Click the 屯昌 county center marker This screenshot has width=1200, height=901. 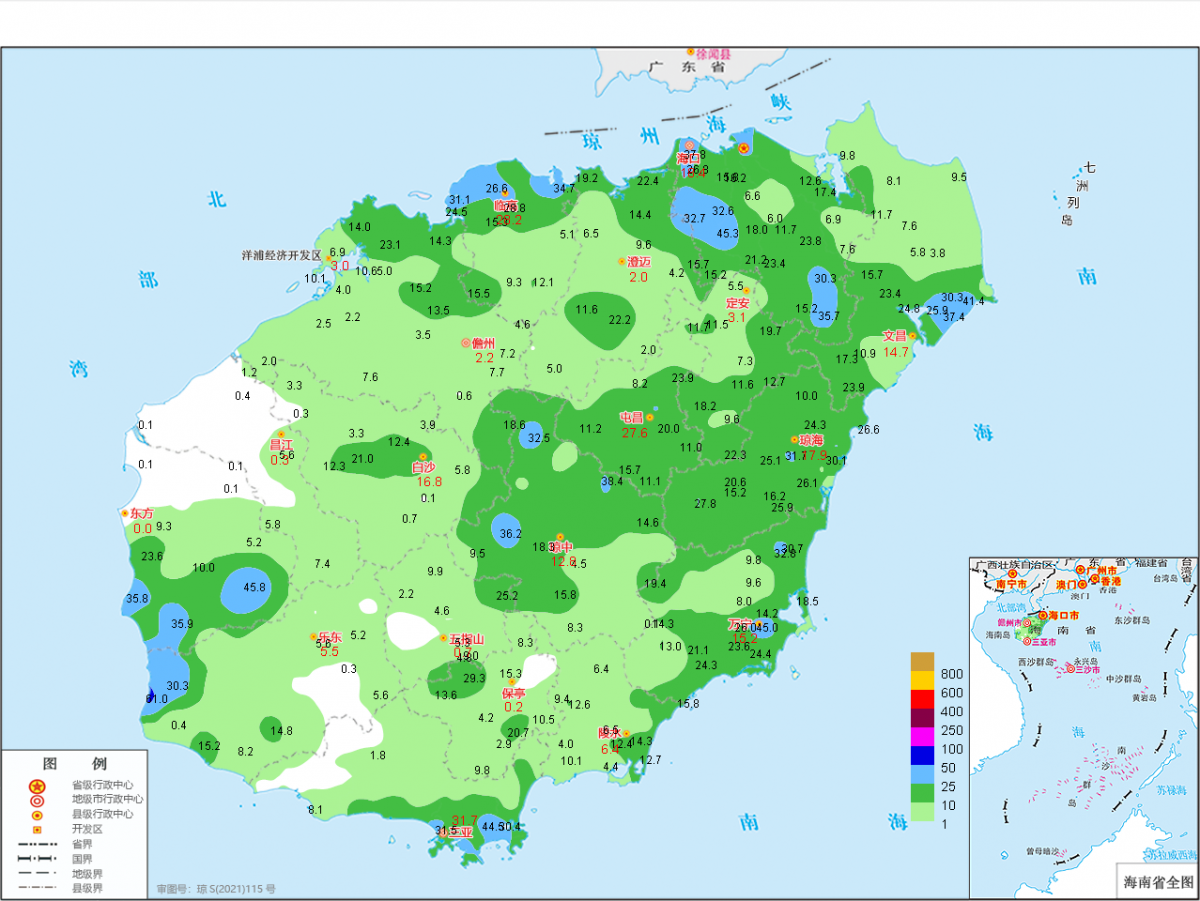650,417
